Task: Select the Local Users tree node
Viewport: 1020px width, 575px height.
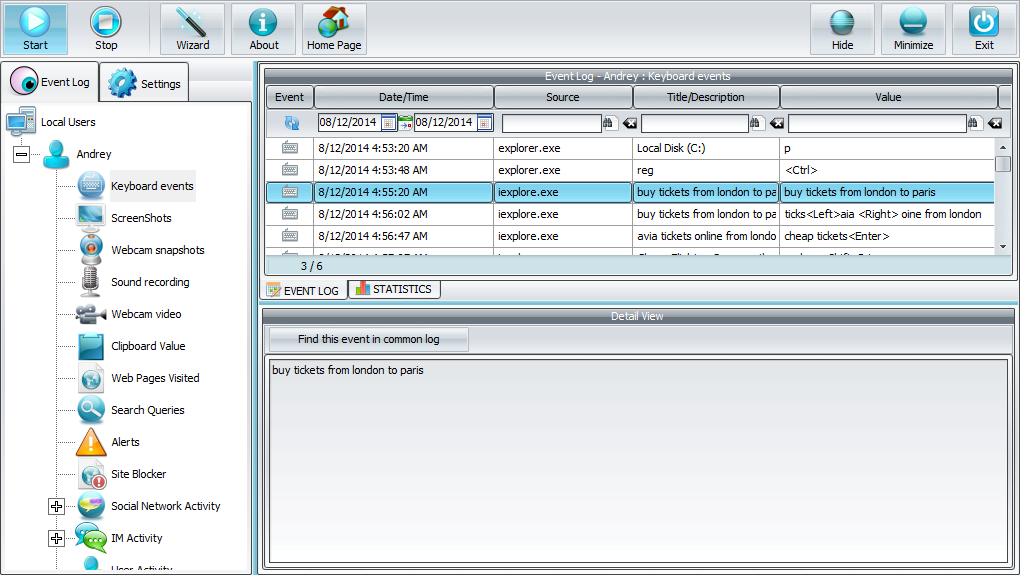Action: tap(68, 122)
